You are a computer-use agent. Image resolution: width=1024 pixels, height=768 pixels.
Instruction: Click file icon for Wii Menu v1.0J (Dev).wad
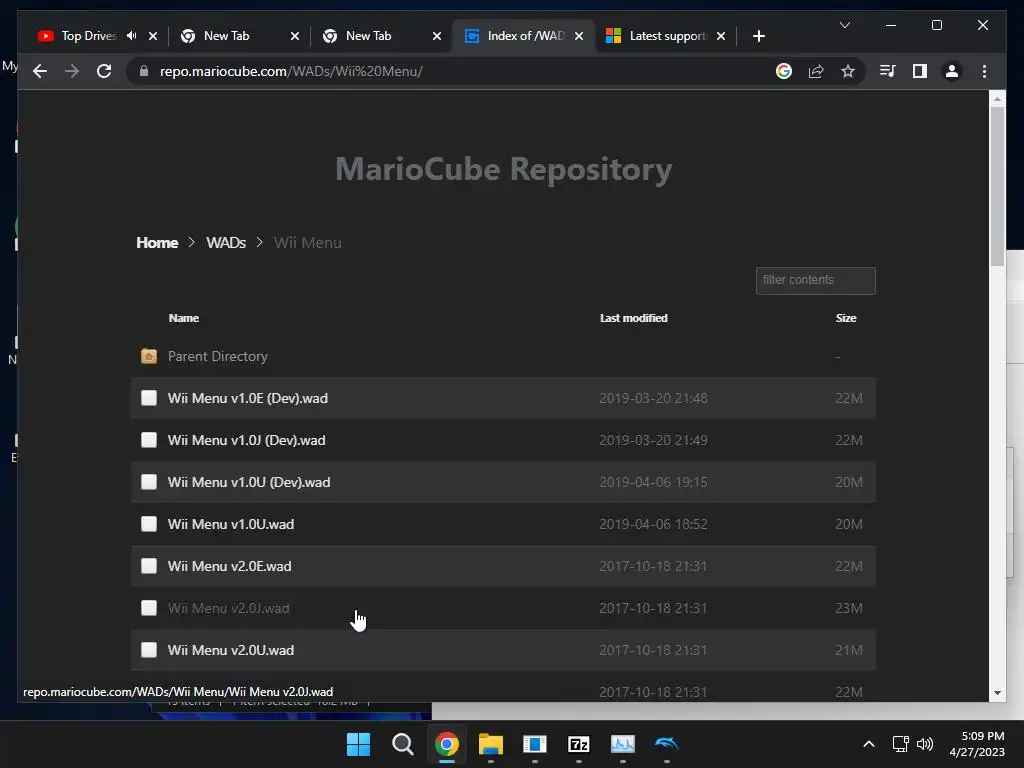[149, 440]
